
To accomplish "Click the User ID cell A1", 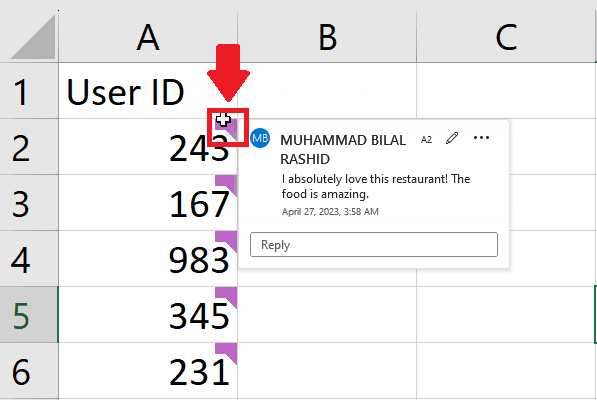I will pos(148,91).
